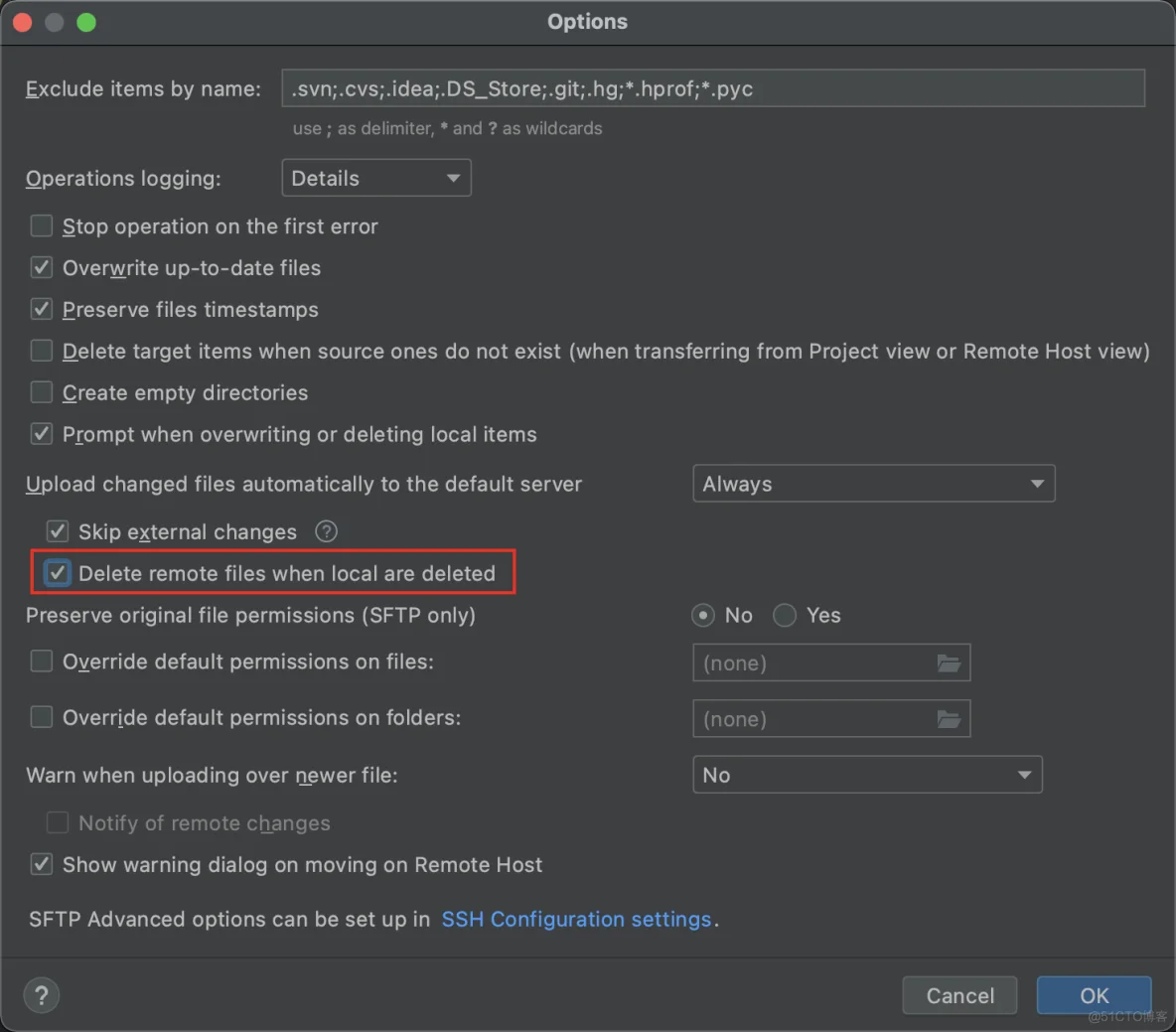Expand the automatic upload Always dropdown
Viewport: 1176px width, 1032px height.
point(873,484)
